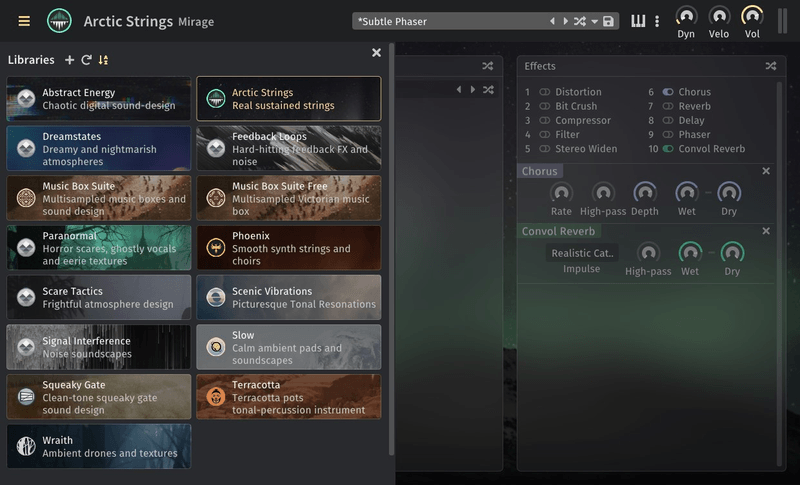Open the hamburger main menu
This screenshot has height=485, width=800.
[24, 21]
